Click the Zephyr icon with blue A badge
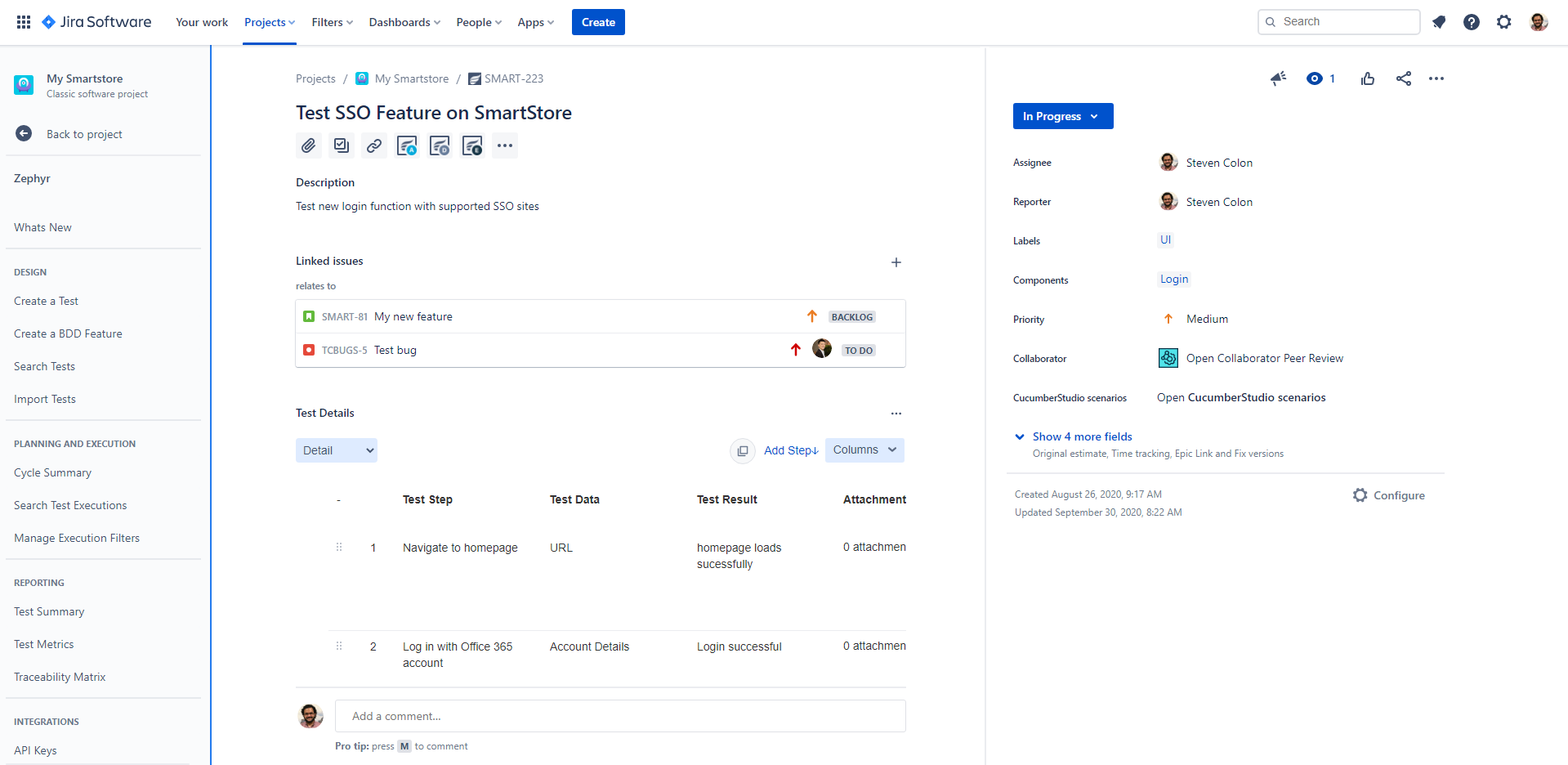The height and width of the screenshot is (765, 1568). 406,145
